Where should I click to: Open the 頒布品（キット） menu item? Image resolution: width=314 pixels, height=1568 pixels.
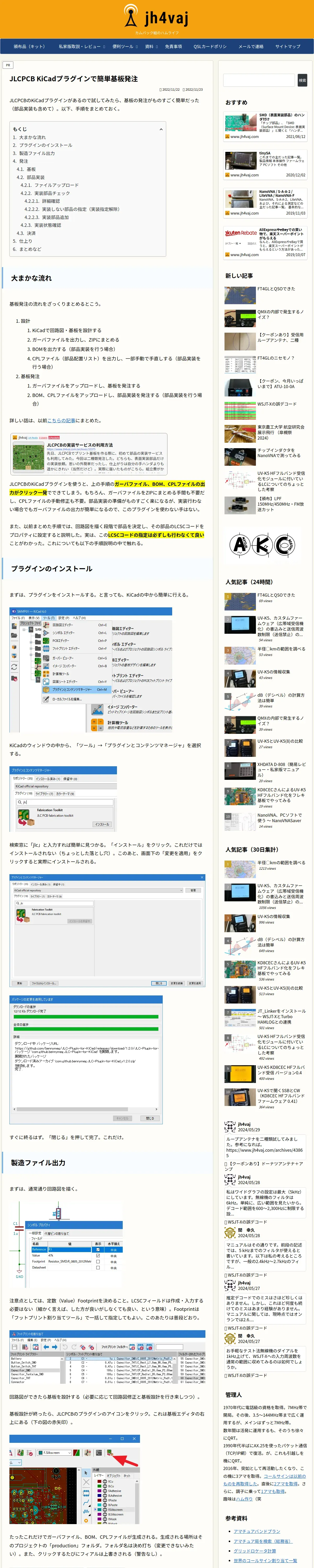tap(29, 46)
